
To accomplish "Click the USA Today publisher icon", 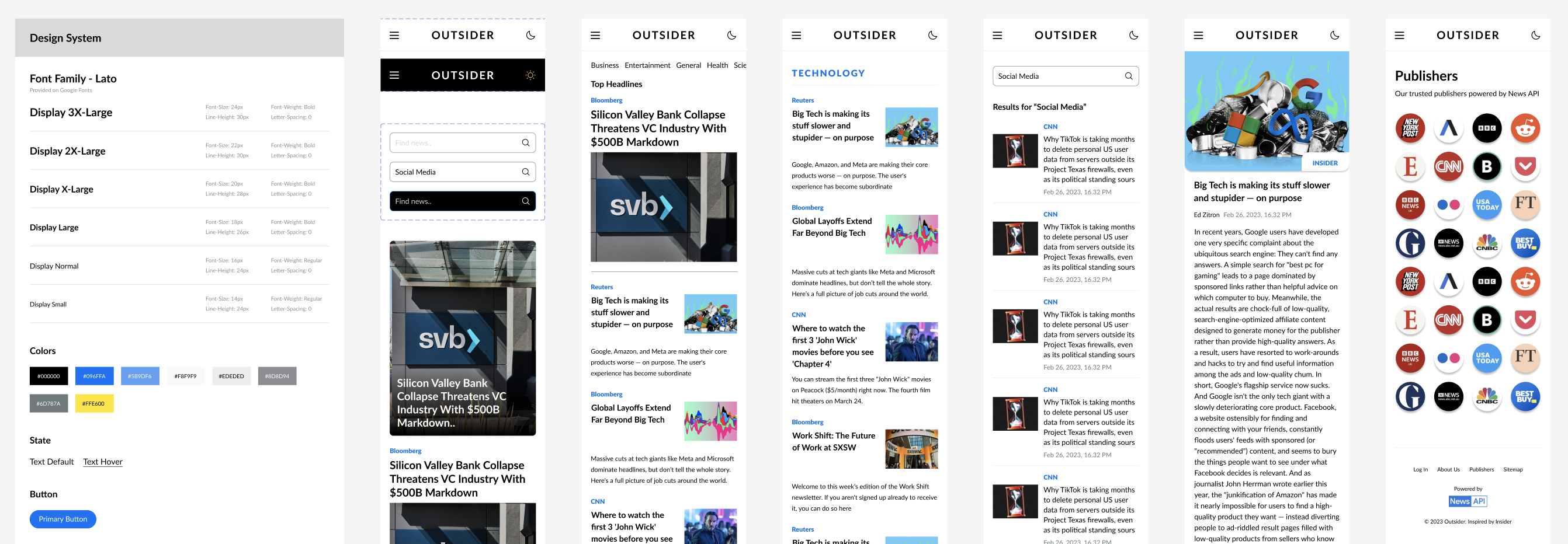I will [x=1487, y=205].
